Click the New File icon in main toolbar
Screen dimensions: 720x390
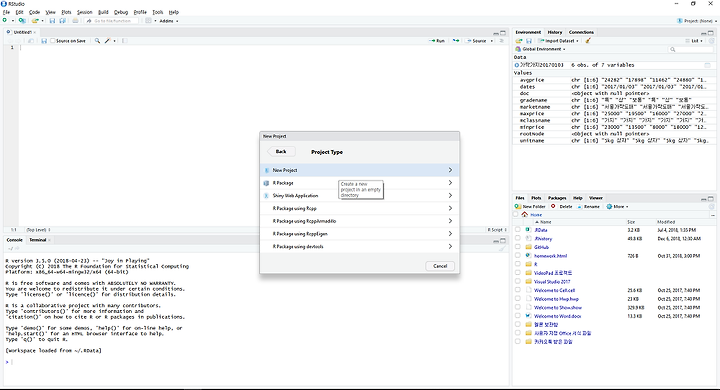click(5, 21)
